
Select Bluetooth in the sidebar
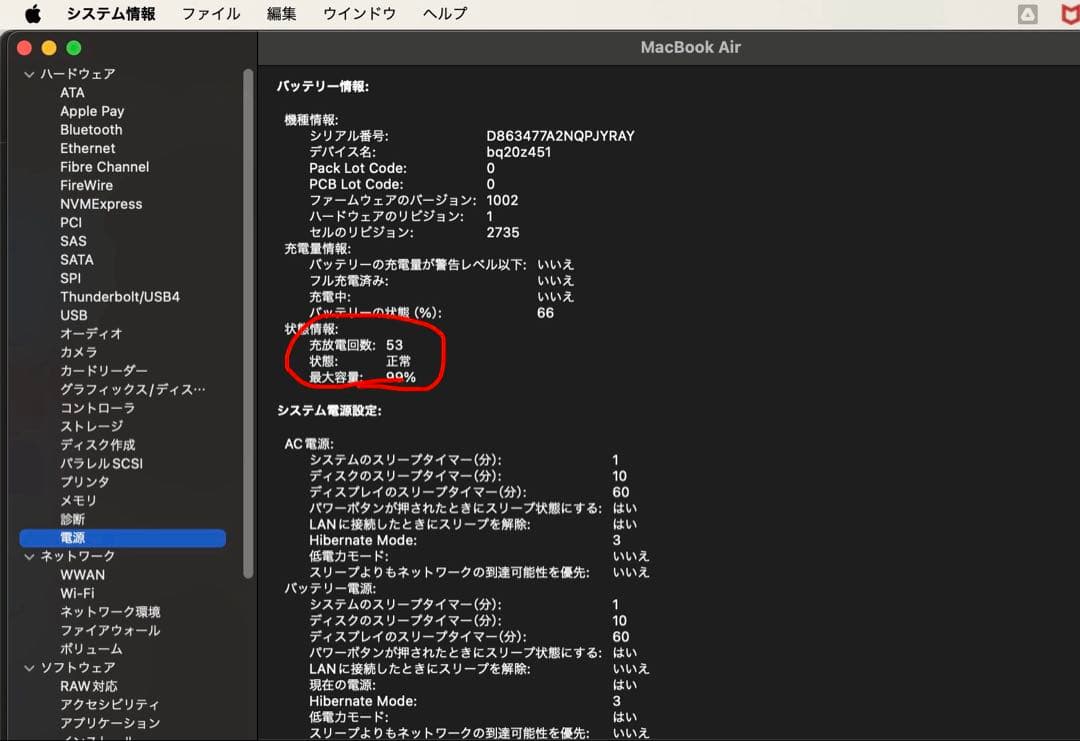[x=91, y=130]
